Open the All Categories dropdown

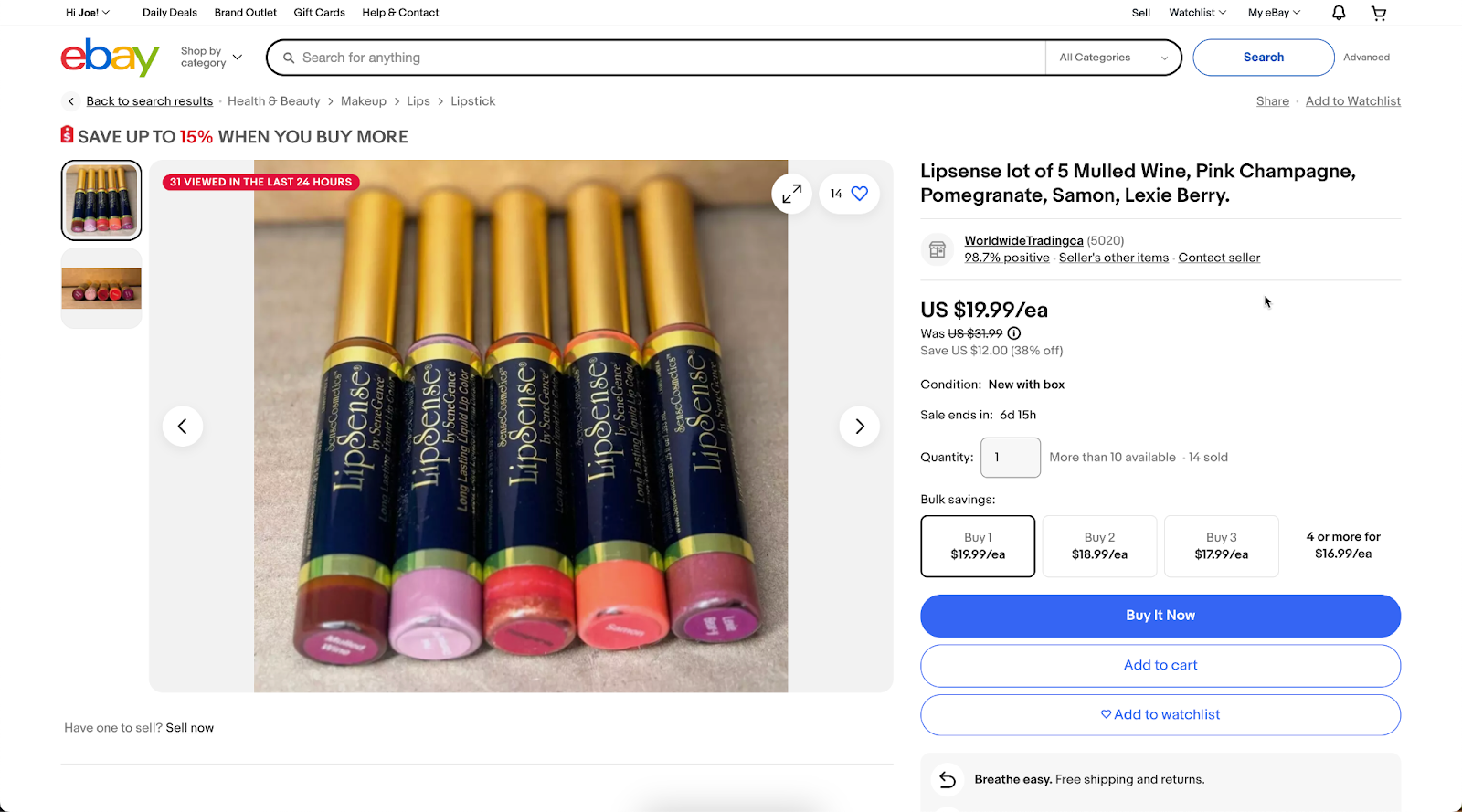point(1111,57)
